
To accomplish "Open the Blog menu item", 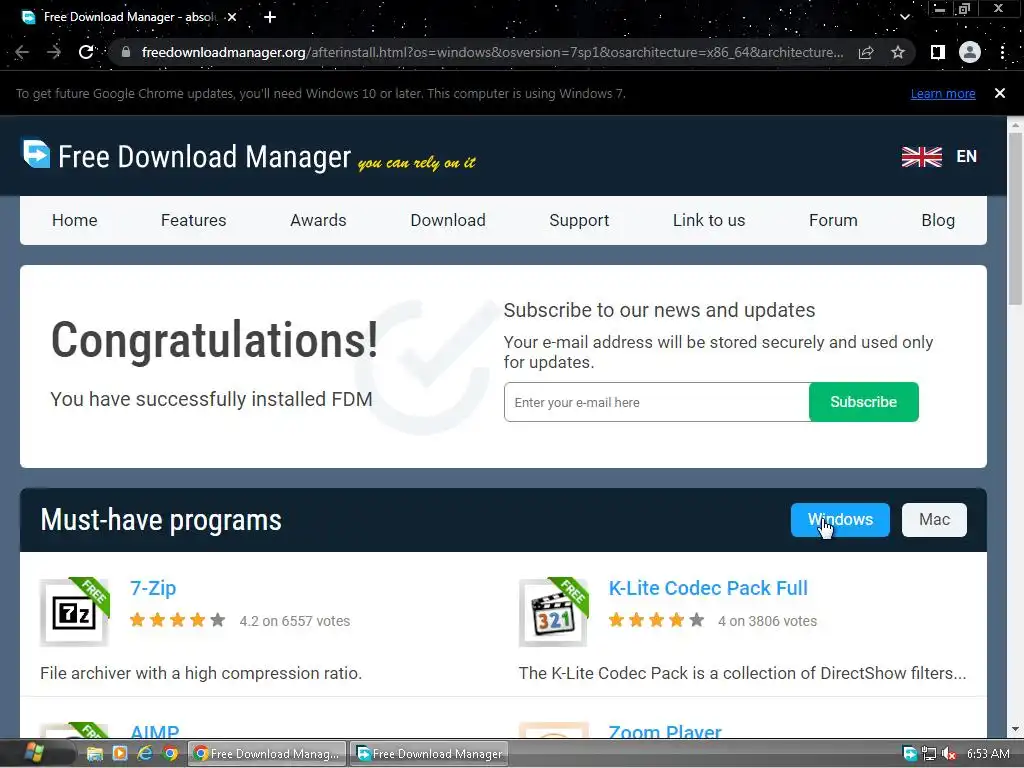I will pyautogui.click(x=938, y=220).
